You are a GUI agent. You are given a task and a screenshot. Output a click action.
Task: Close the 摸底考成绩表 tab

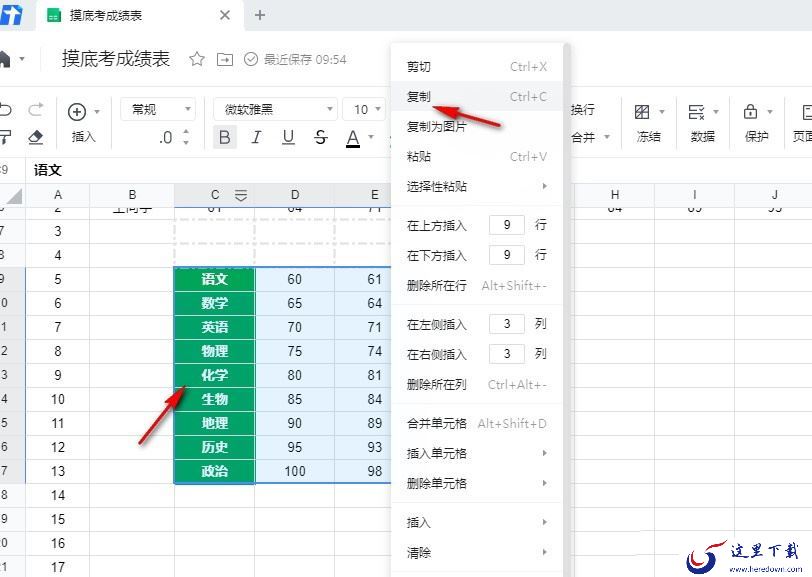[x=225, y=15]
